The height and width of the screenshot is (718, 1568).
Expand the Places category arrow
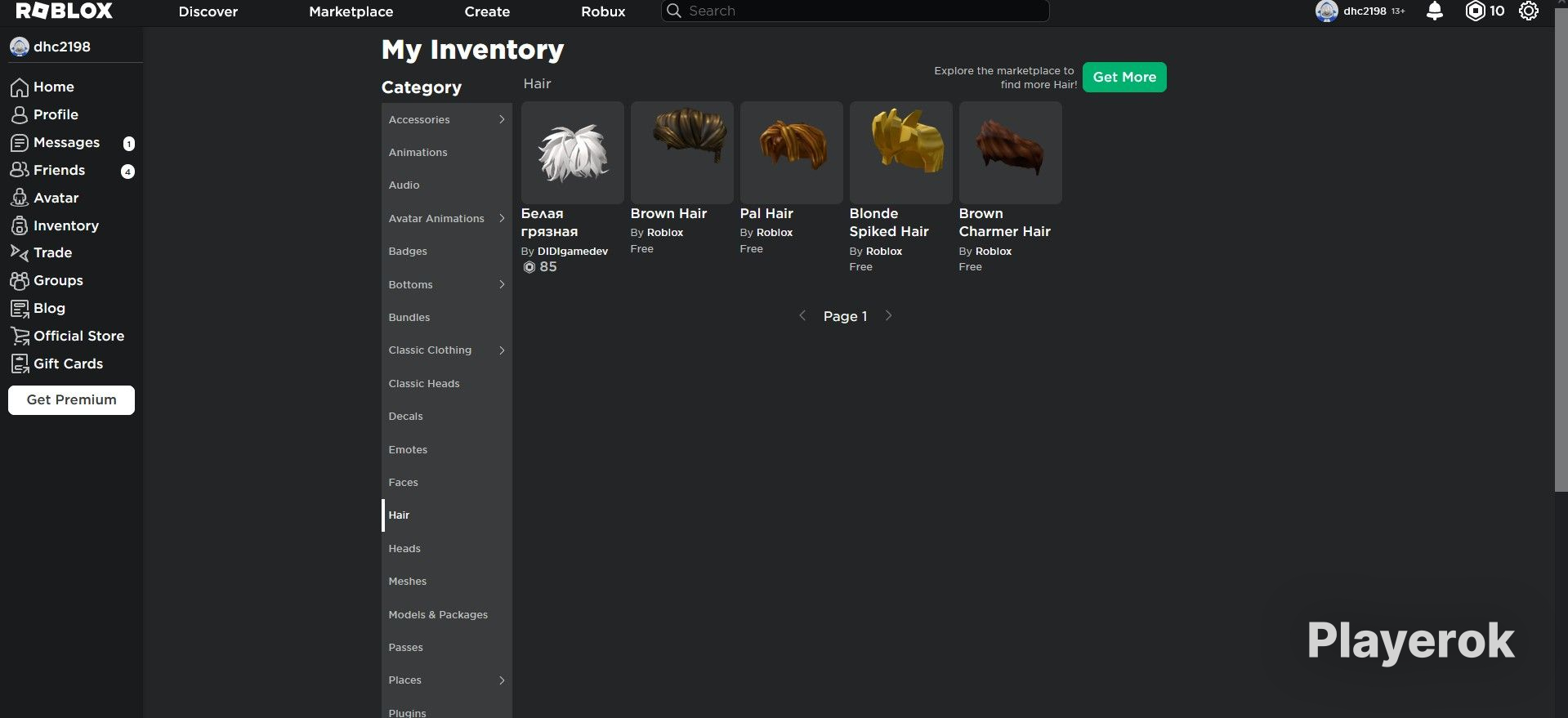point(502,680)
